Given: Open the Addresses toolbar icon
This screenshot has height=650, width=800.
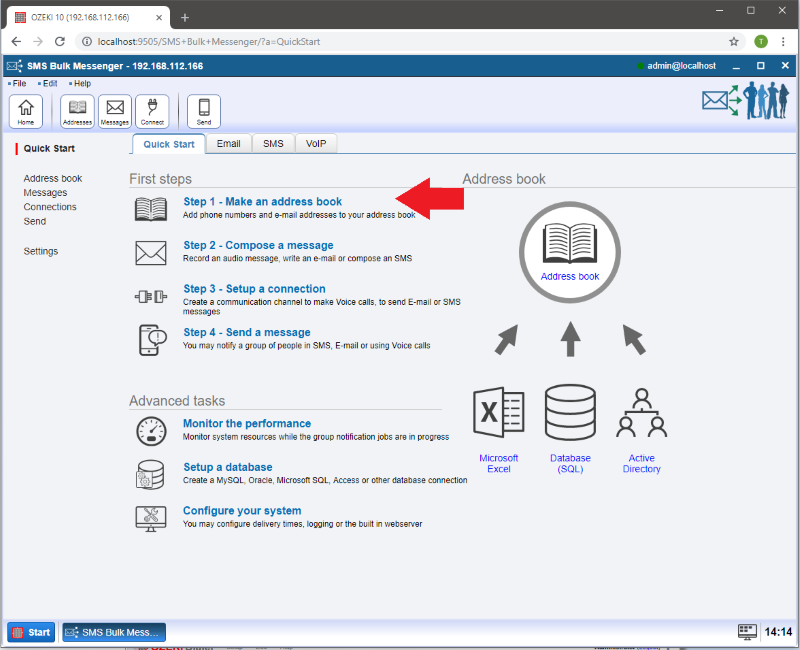Looking at the screenshot, I should [77, 110].
